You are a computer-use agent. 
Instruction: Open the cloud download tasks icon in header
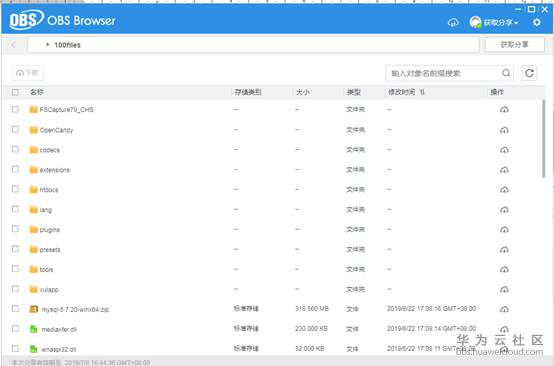(x=453, y=23)
